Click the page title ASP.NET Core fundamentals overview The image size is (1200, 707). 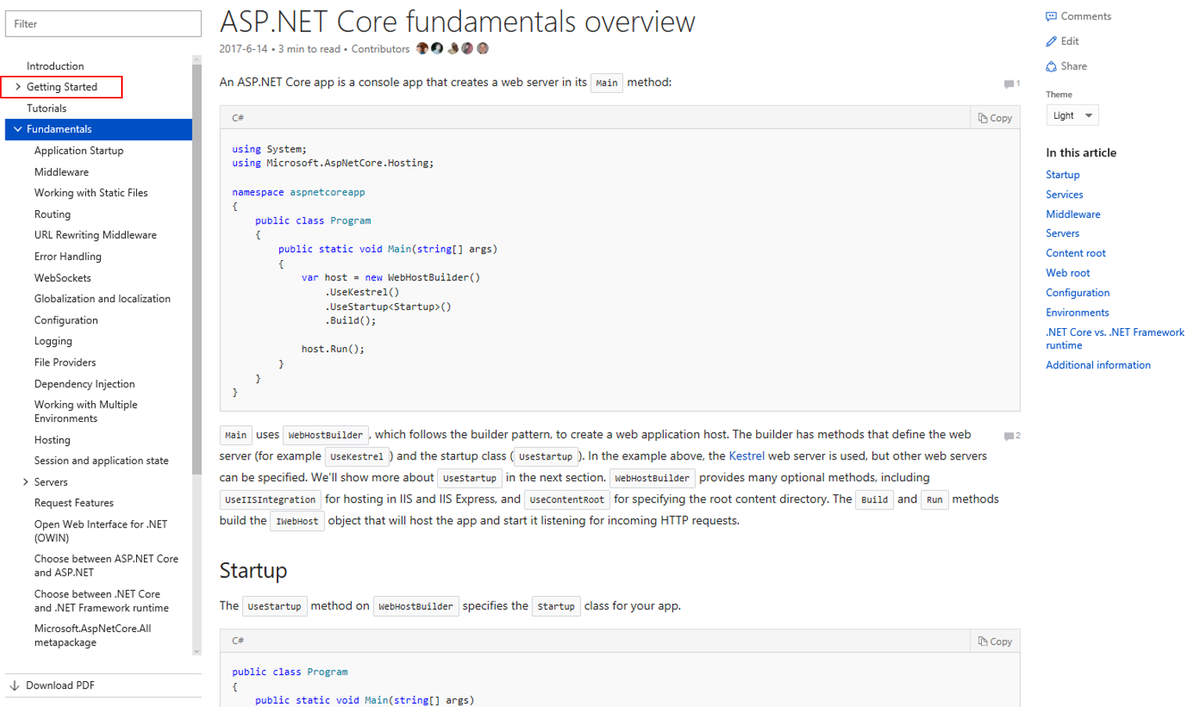tap(457, 21)
